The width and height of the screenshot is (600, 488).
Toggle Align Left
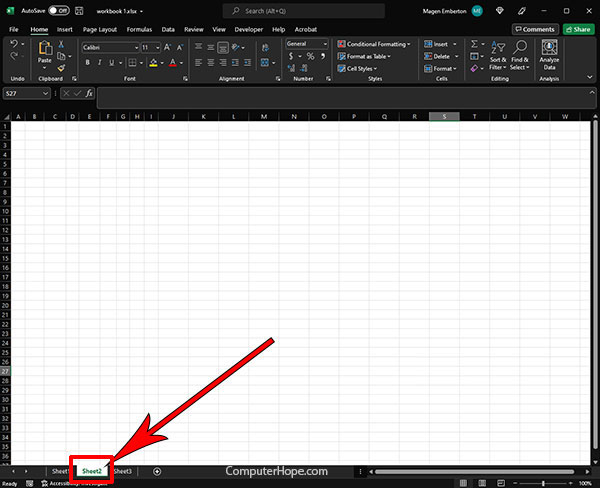[198, 62]
